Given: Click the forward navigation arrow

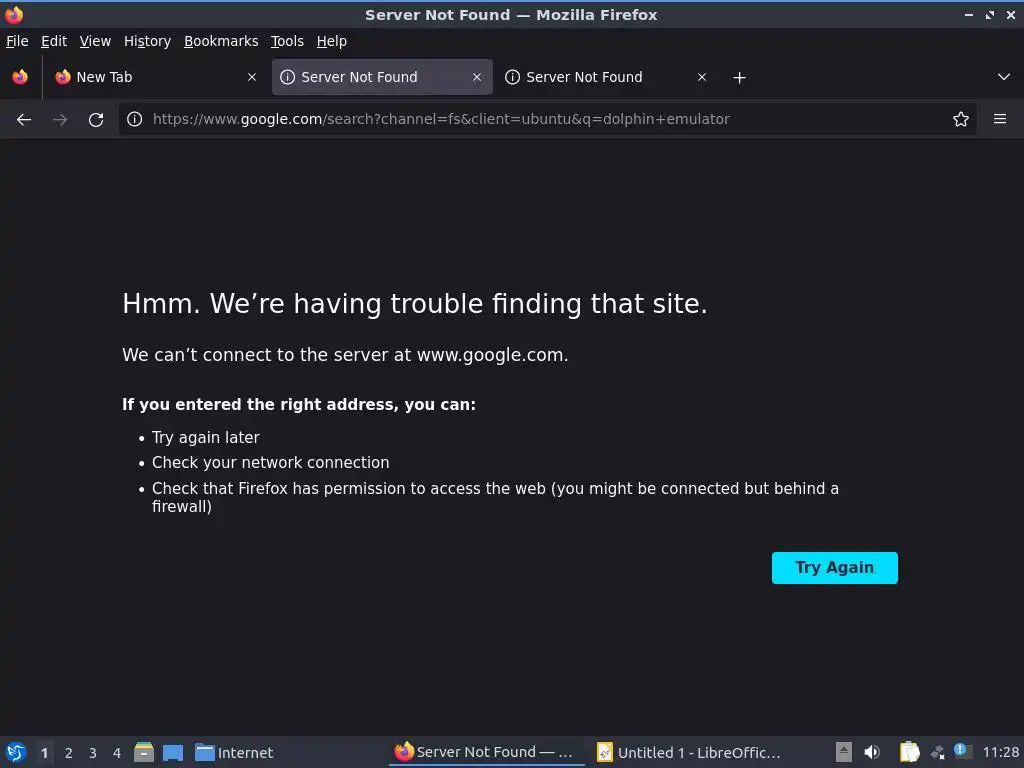Looking at the screenshot, I should (59, 120).
